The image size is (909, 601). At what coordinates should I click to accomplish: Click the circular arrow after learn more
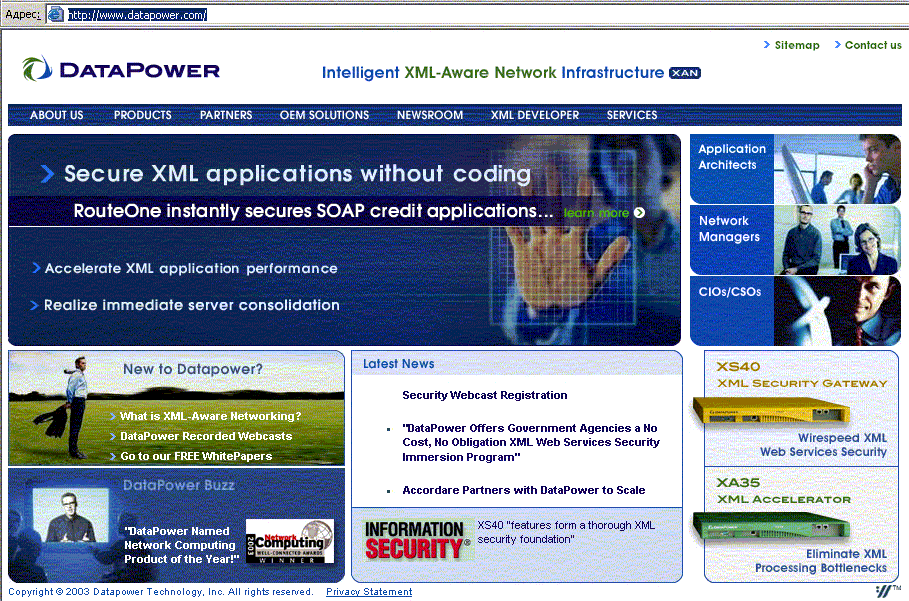(639, 213)
